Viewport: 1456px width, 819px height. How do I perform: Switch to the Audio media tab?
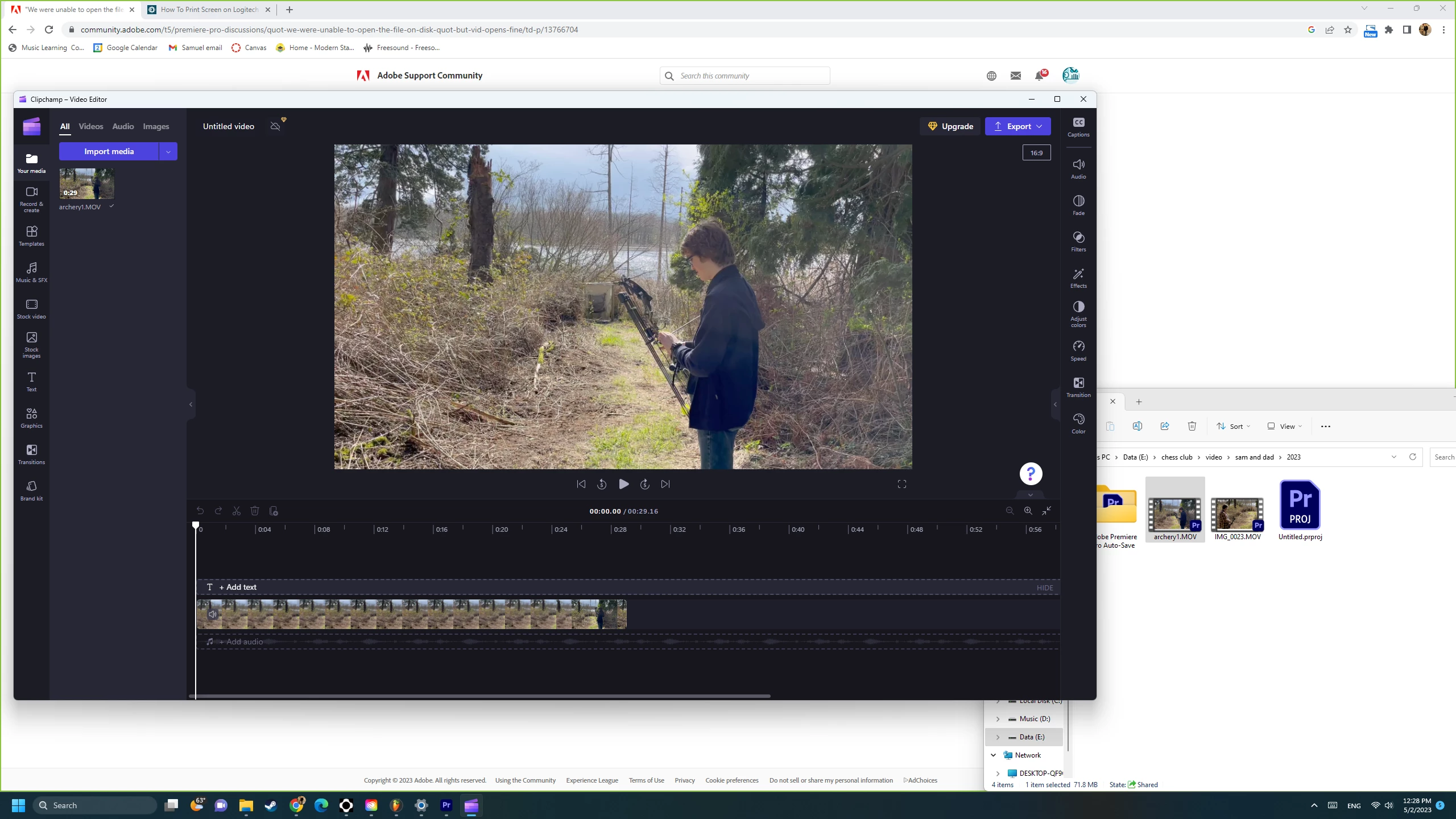pyautogui.click(x=123, y=126)
